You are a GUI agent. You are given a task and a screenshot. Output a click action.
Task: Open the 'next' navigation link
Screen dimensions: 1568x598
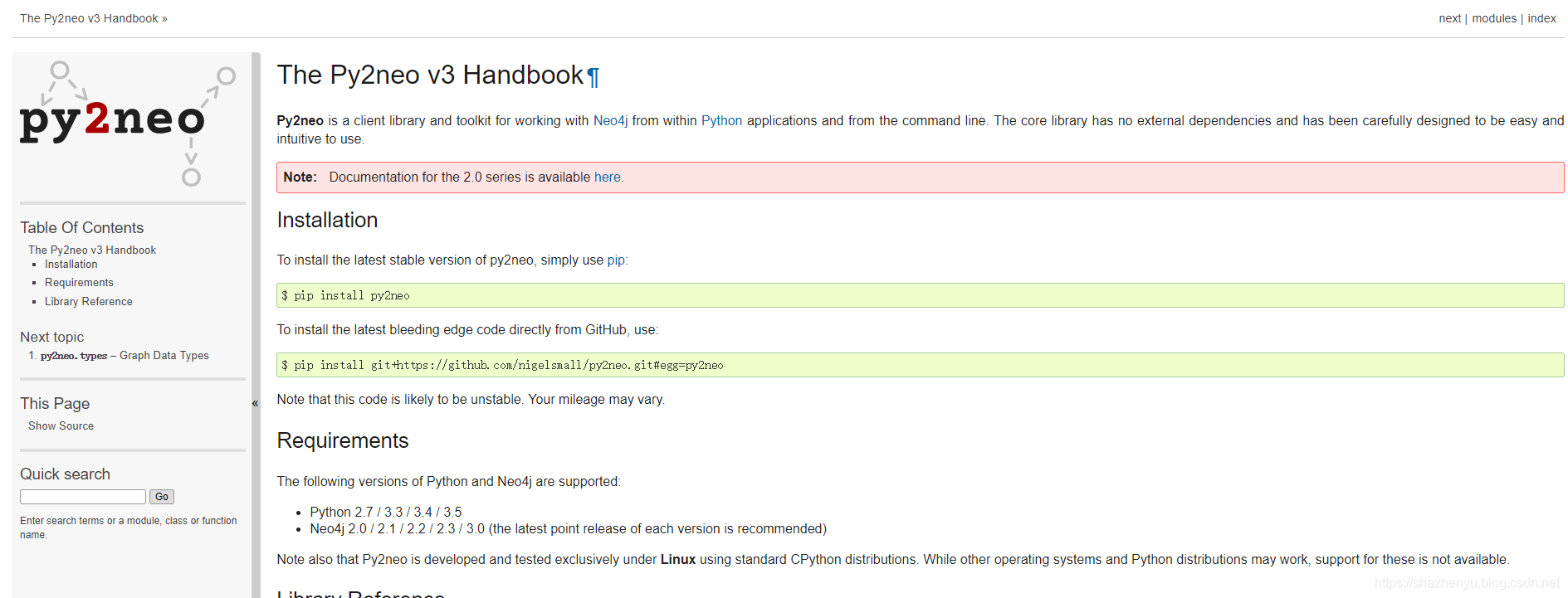1449,18
